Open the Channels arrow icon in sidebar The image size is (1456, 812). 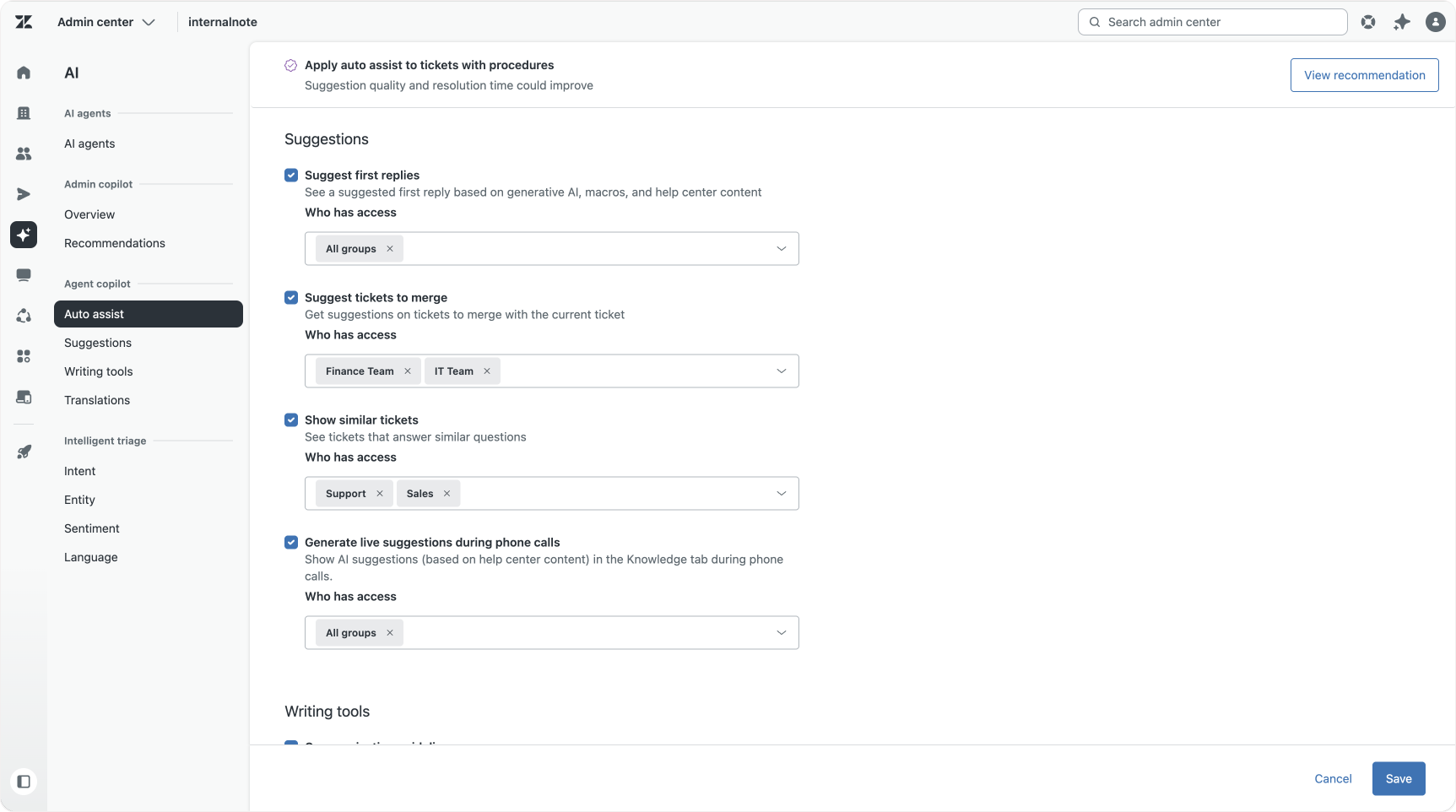pyautogui.click(x=24, y=194)
